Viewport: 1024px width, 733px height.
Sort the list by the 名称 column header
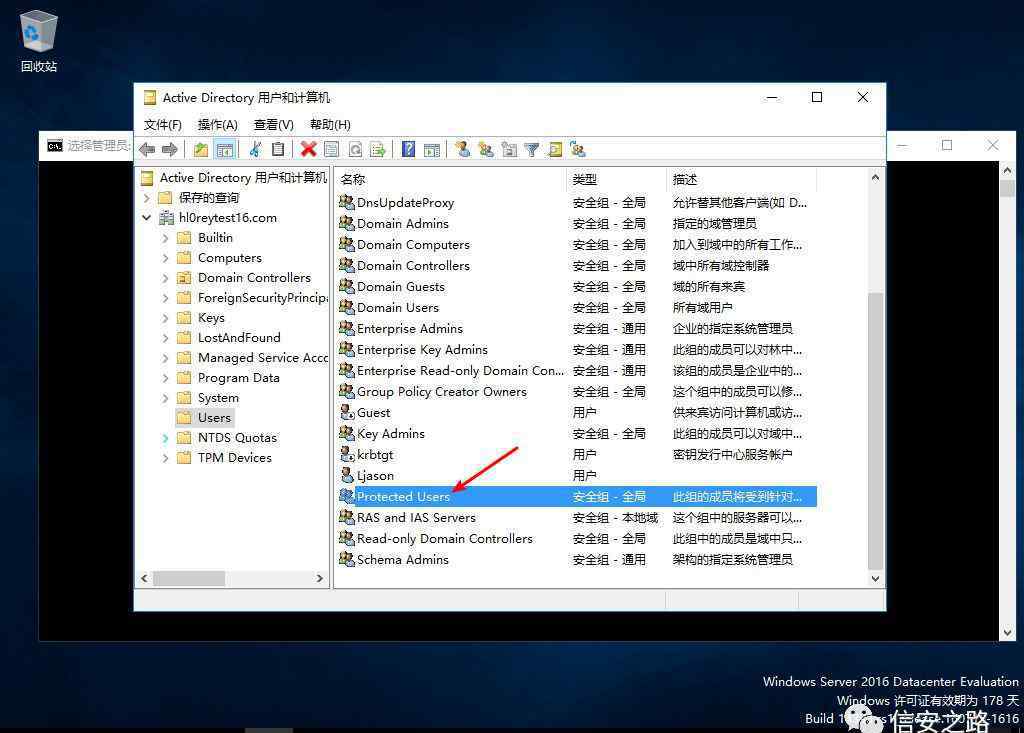pyautogui.click(x=451, y=179)
